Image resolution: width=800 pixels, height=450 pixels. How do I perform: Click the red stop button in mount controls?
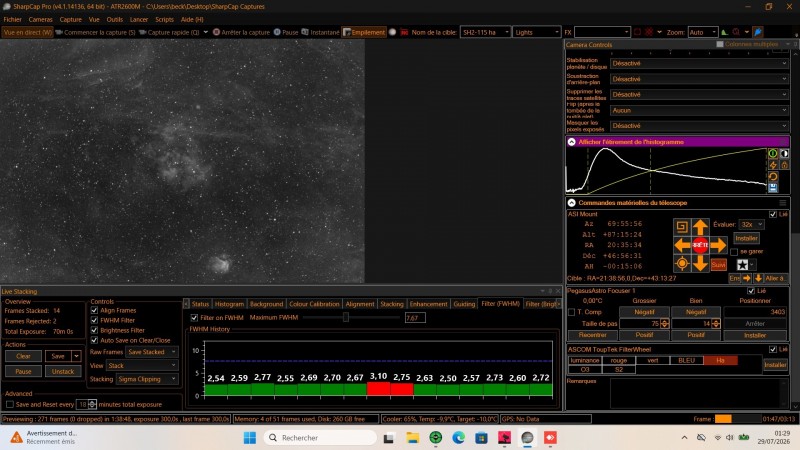click(x=700, y=245)
